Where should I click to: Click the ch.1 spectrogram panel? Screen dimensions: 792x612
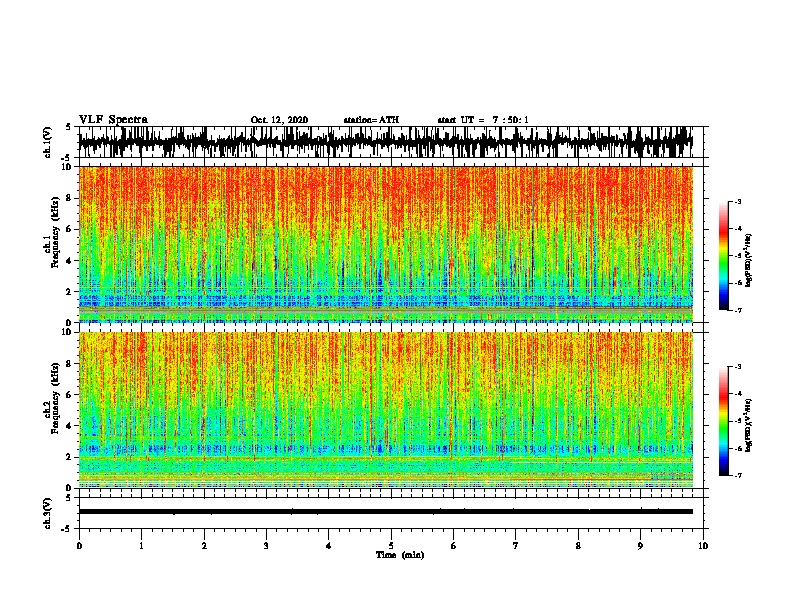coord(385,244)
